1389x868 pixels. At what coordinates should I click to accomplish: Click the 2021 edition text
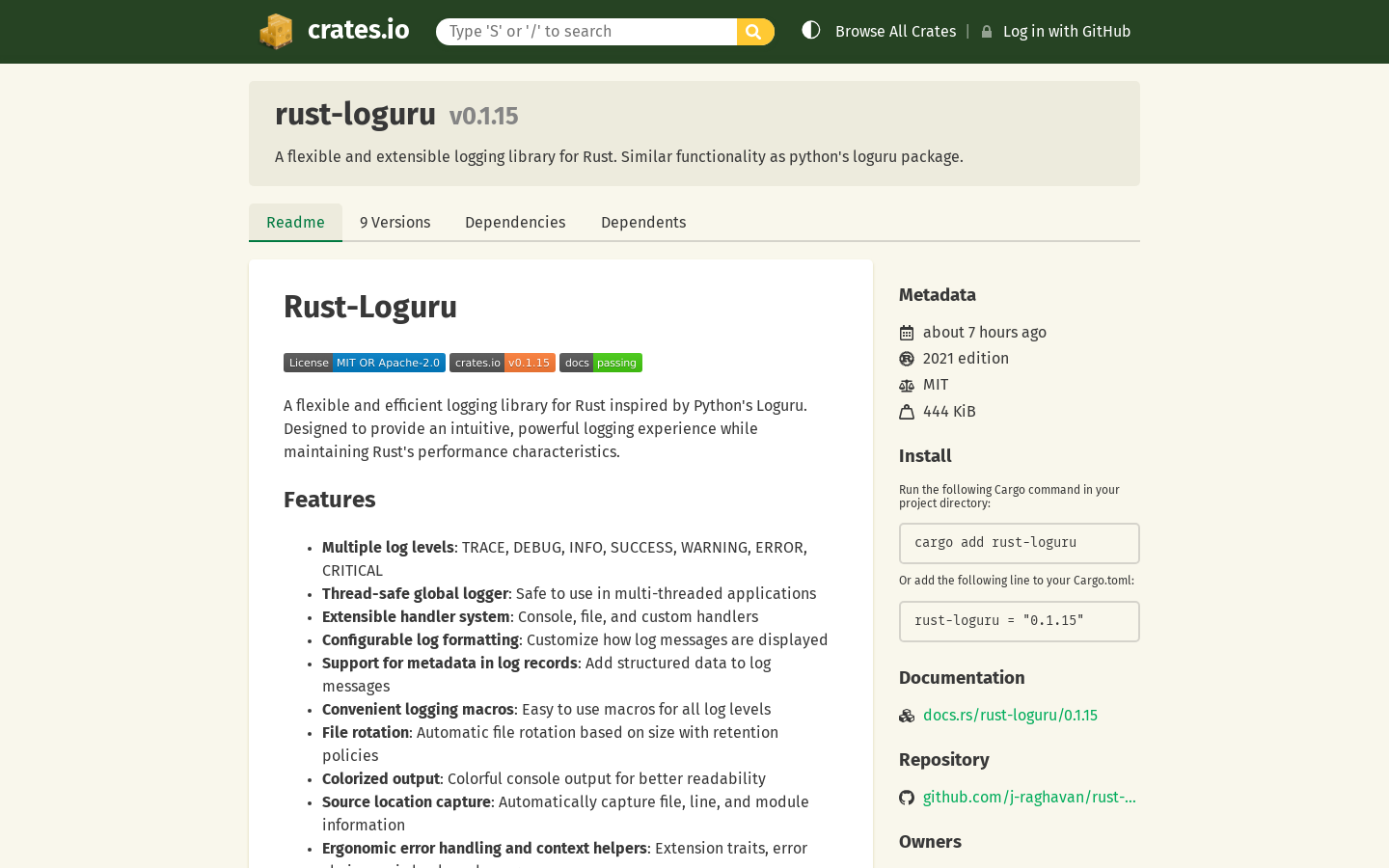966,359
